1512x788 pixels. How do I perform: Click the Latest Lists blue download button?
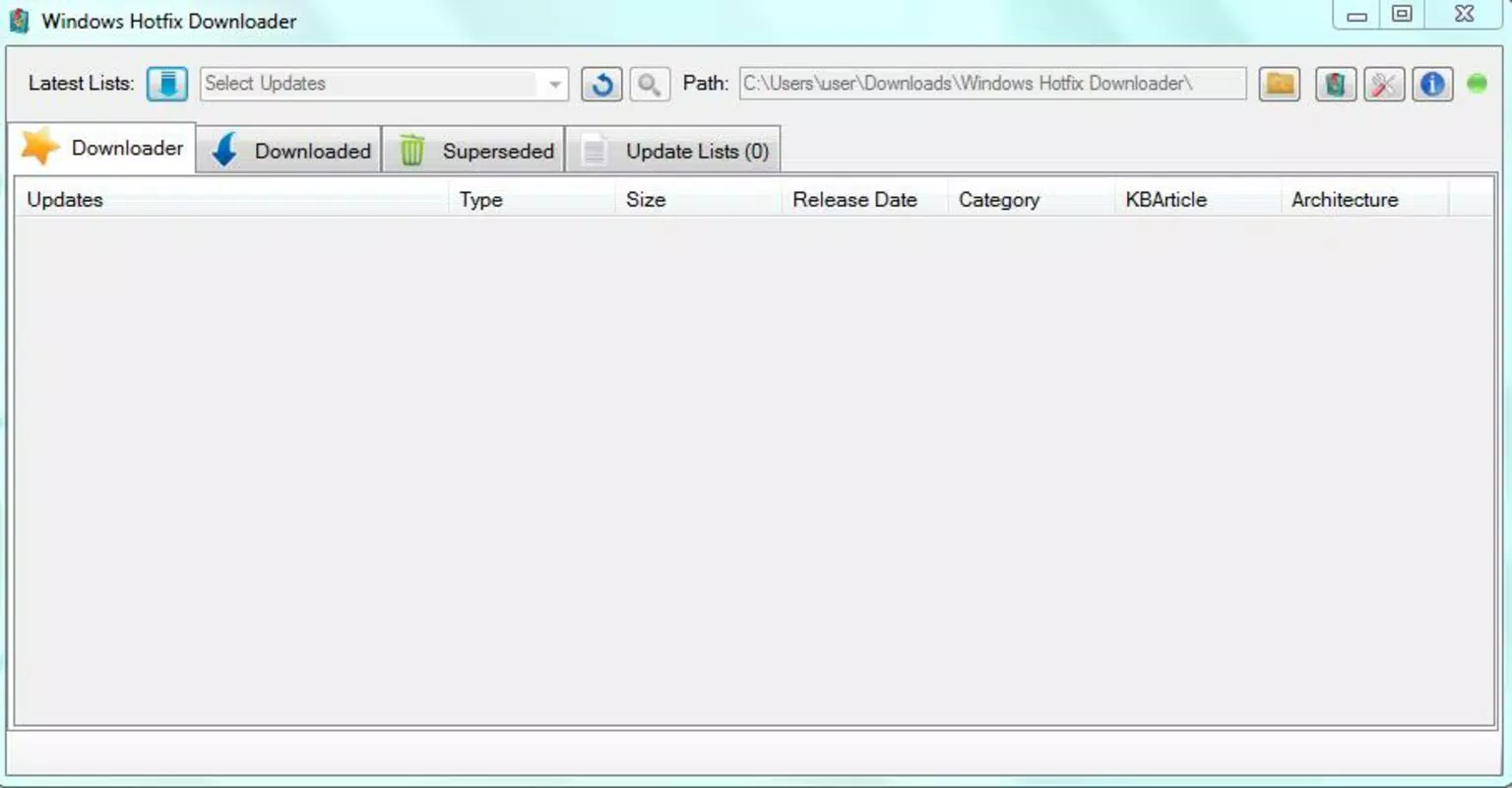167,84
